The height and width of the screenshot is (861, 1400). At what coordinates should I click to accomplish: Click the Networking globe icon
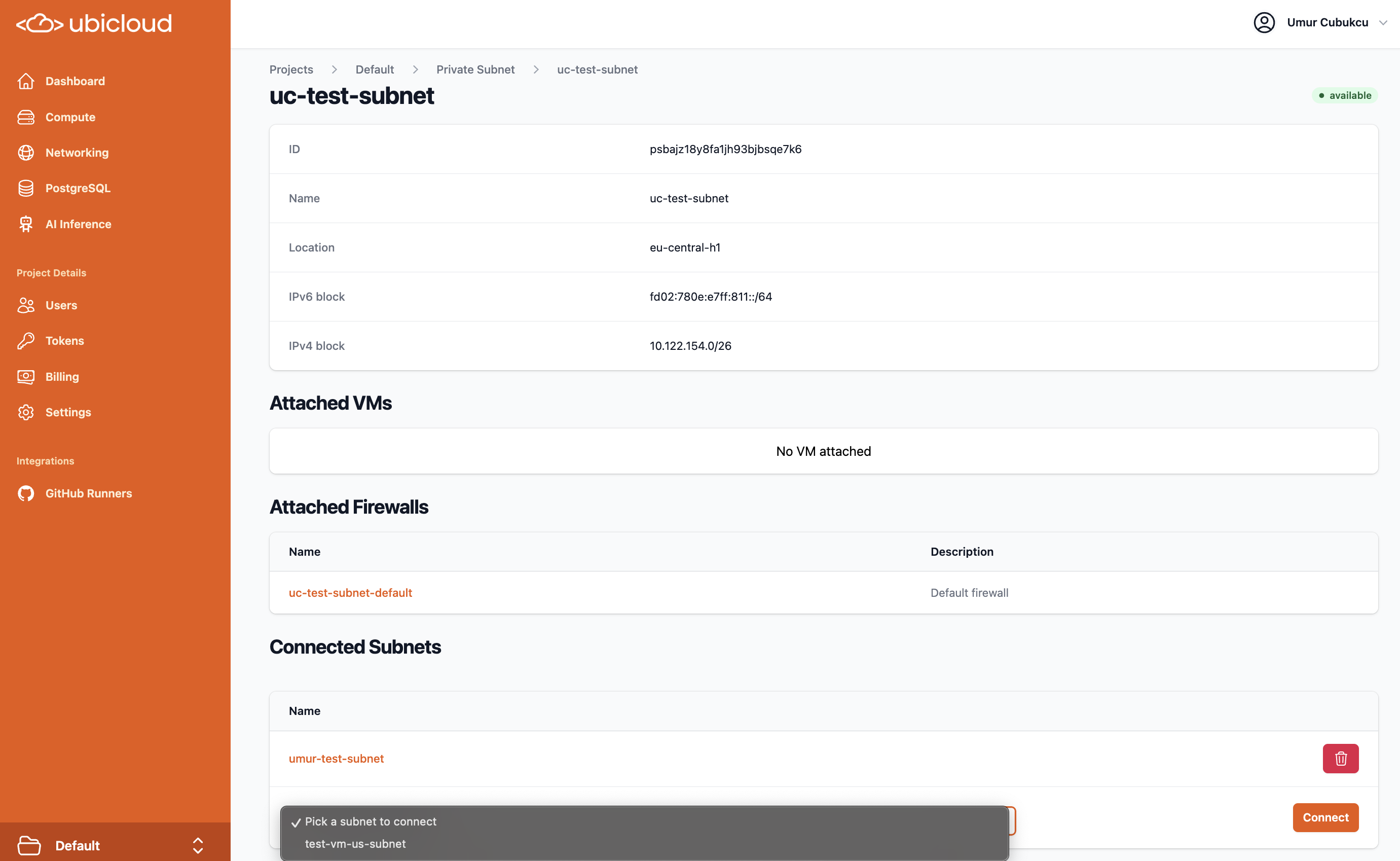[x=26, y=153]
